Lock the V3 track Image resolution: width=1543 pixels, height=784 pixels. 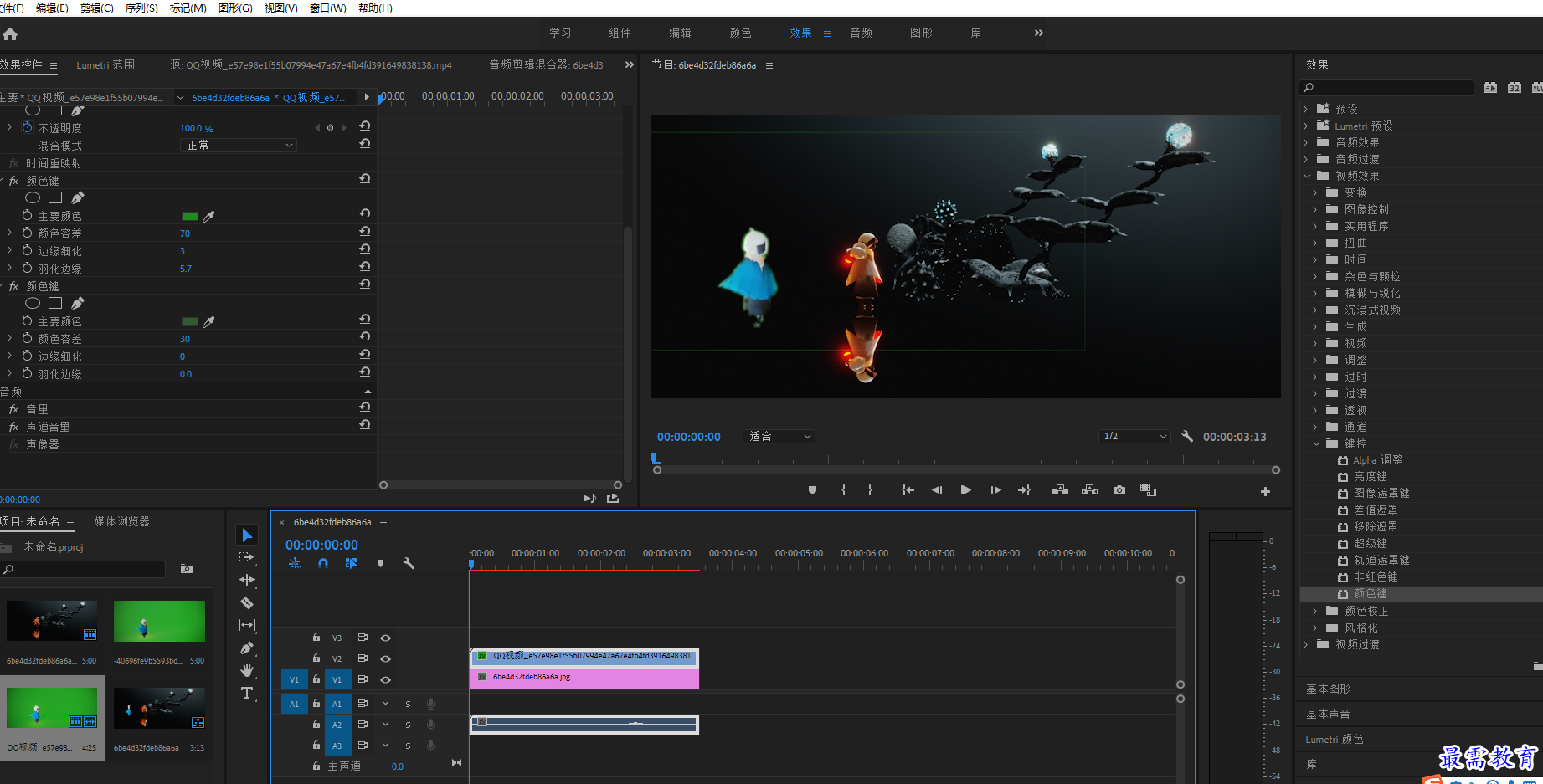pos(316,638)
